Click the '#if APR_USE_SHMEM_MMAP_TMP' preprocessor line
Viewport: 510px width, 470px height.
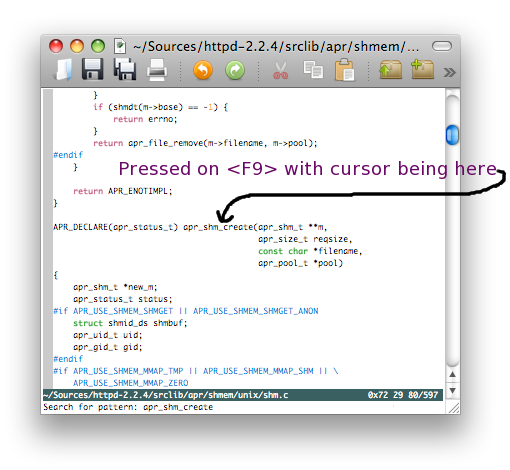196,371
